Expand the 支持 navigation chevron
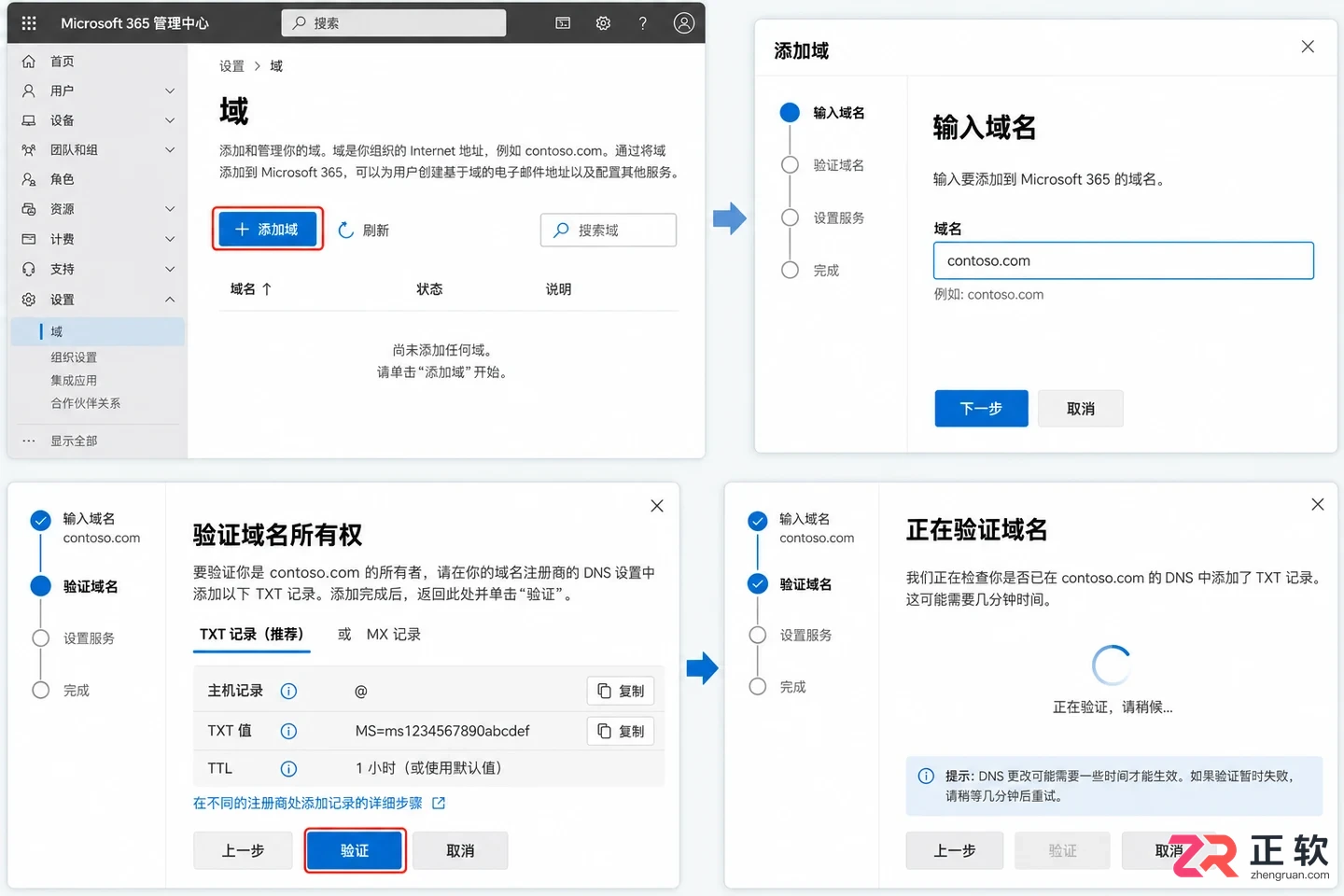The image size is (1344, 896). point(170,269)
